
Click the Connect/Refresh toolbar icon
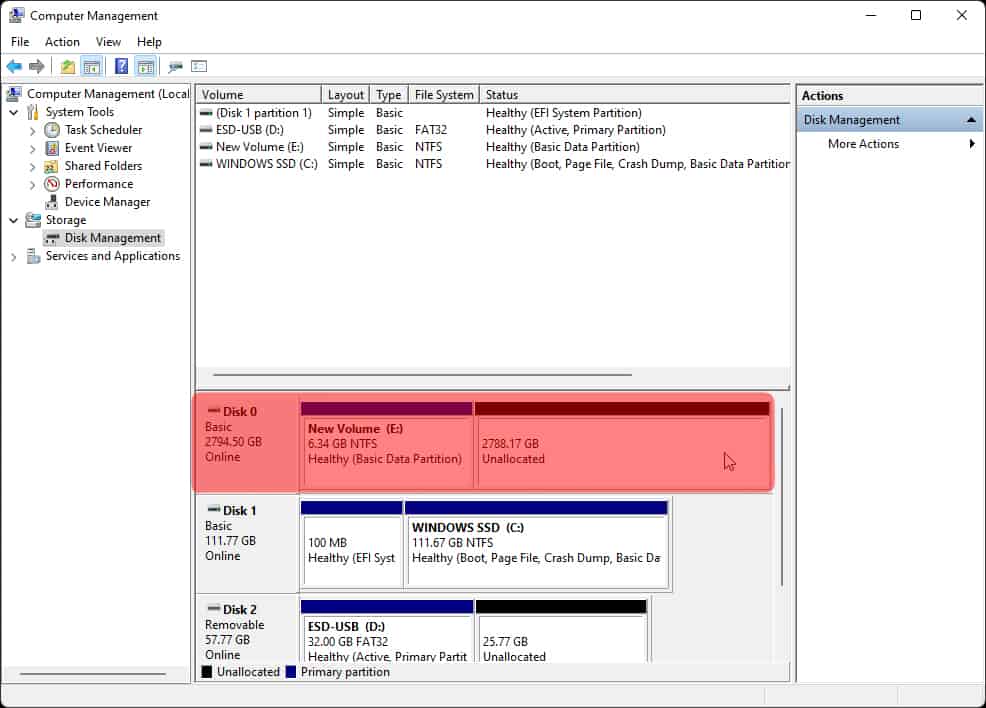click(175, 66)
